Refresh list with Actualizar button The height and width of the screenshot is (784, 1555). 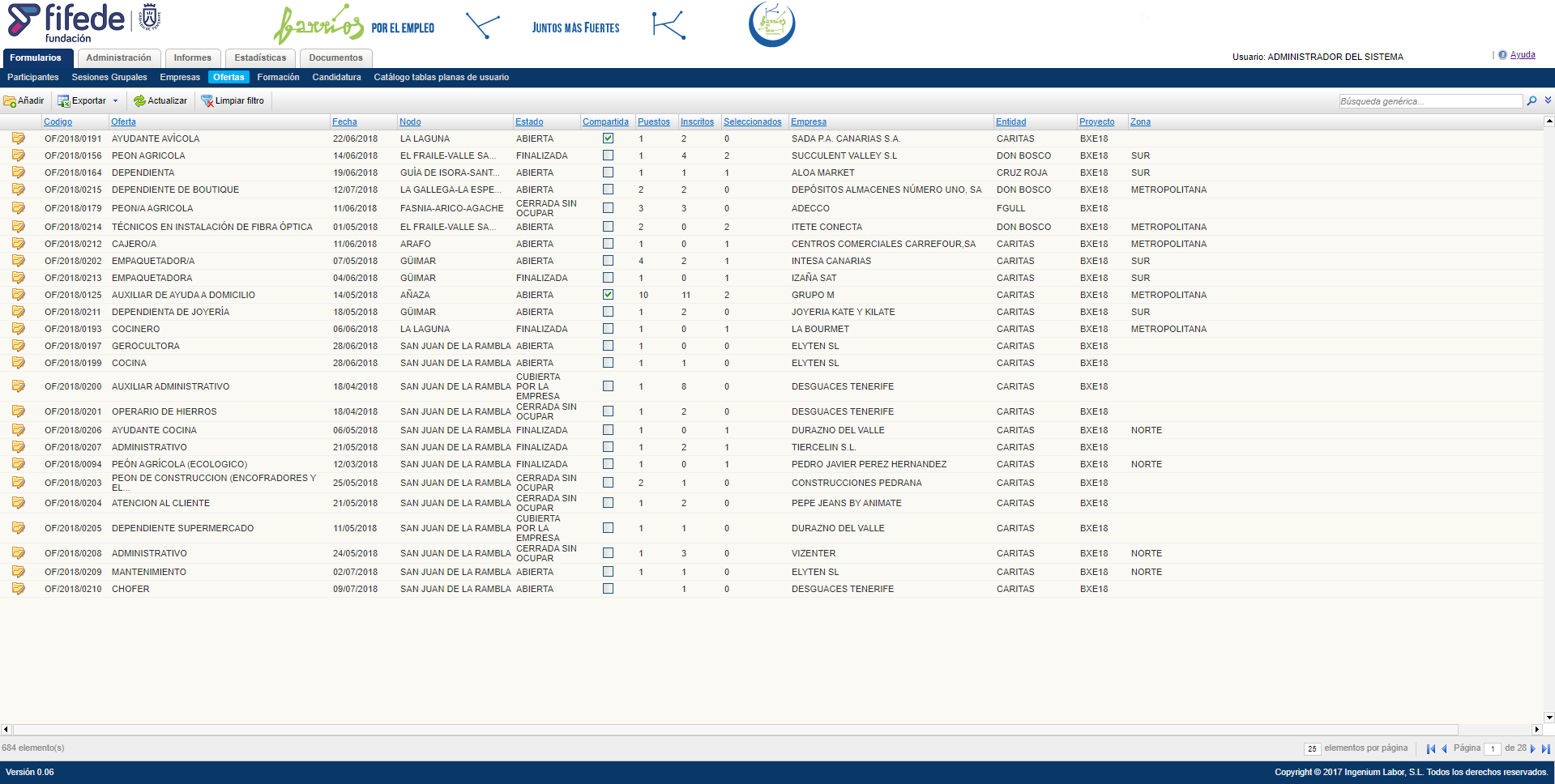[160, 101]
